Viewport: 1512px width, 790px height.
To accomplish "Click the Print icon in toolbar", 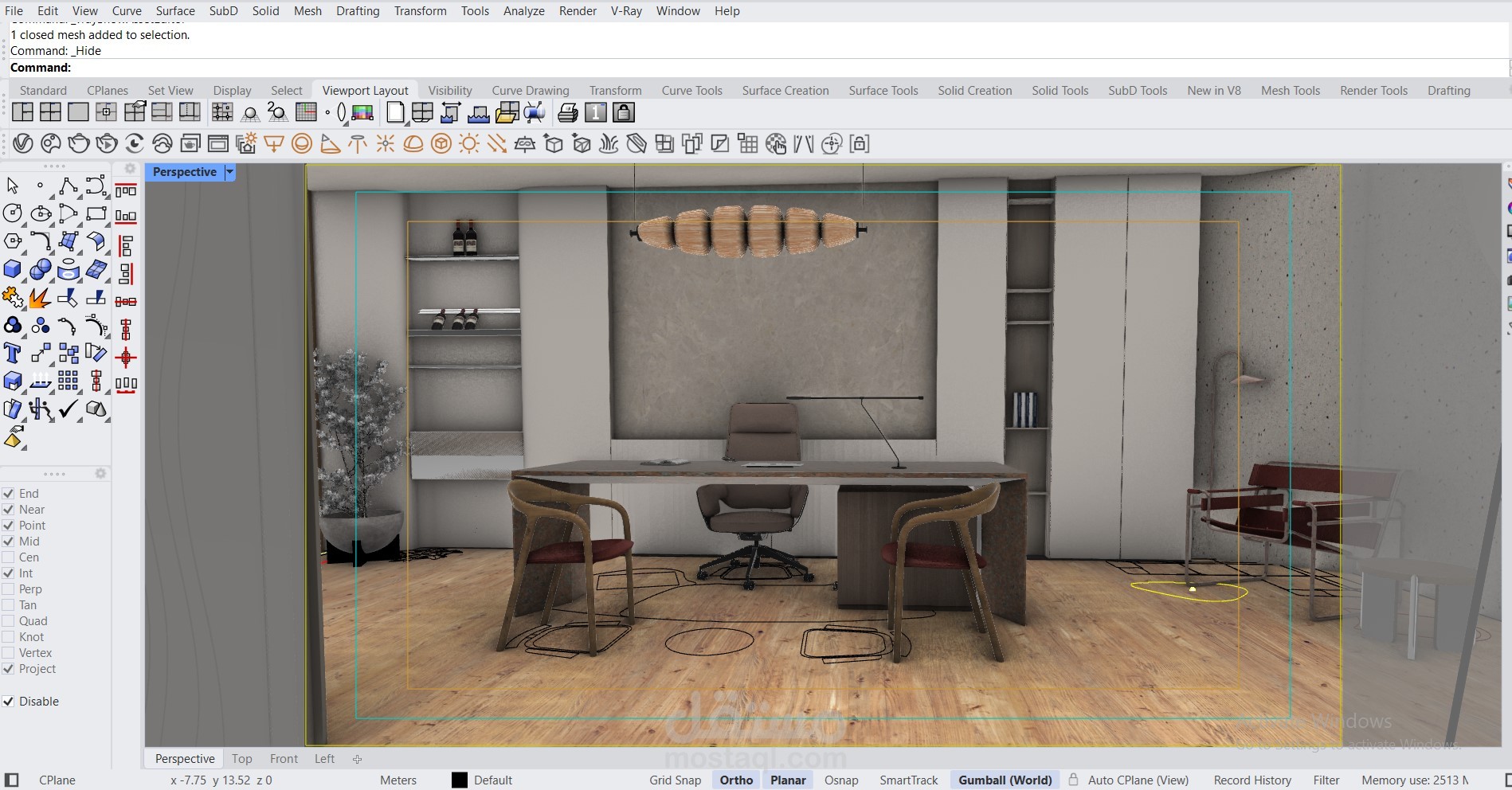I will [567, 113].
